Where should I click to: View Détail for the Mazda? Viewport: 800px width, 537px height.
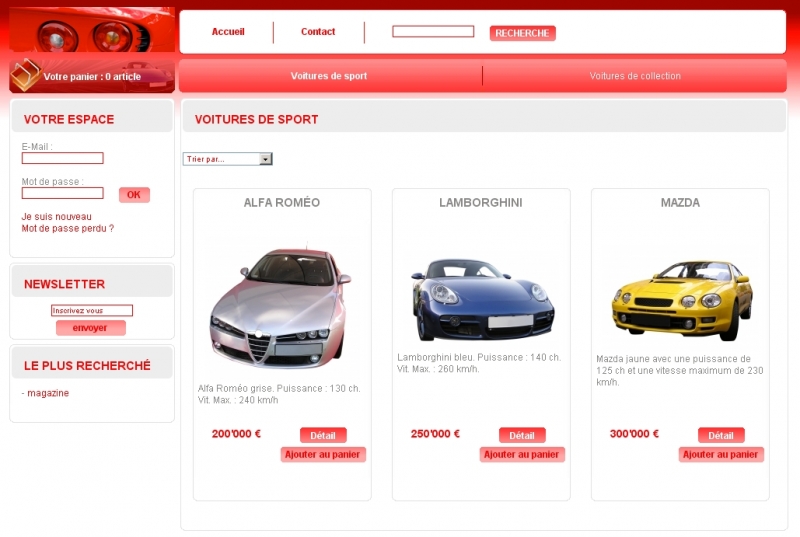721,436
